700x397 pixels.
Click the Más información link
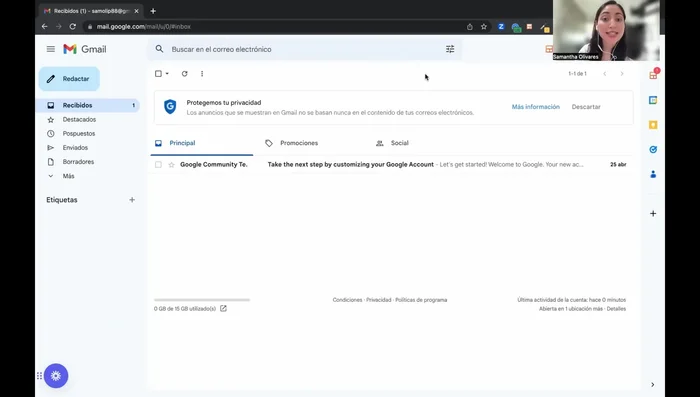(536, 107)
